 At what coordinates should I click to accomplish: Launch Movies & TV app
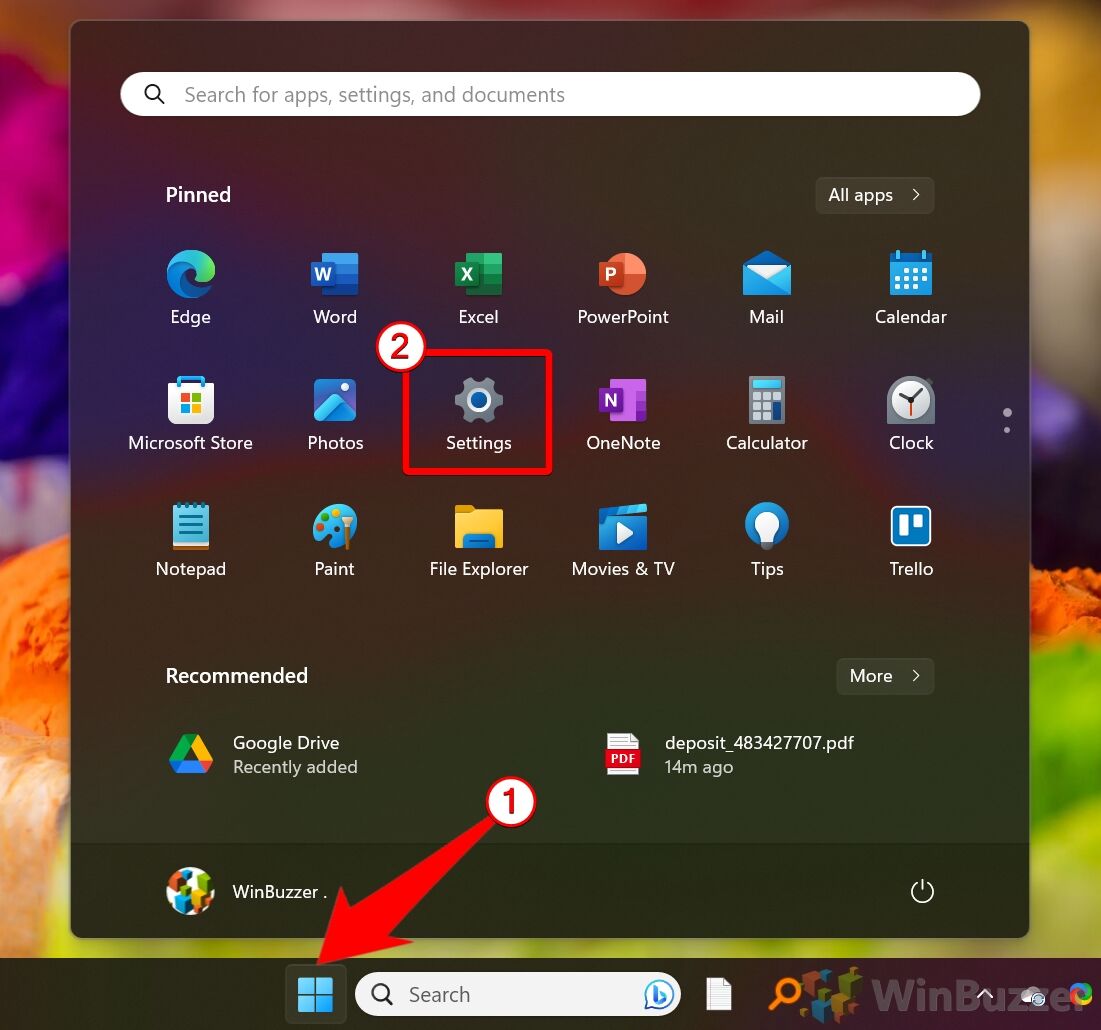tap(623, 539)
